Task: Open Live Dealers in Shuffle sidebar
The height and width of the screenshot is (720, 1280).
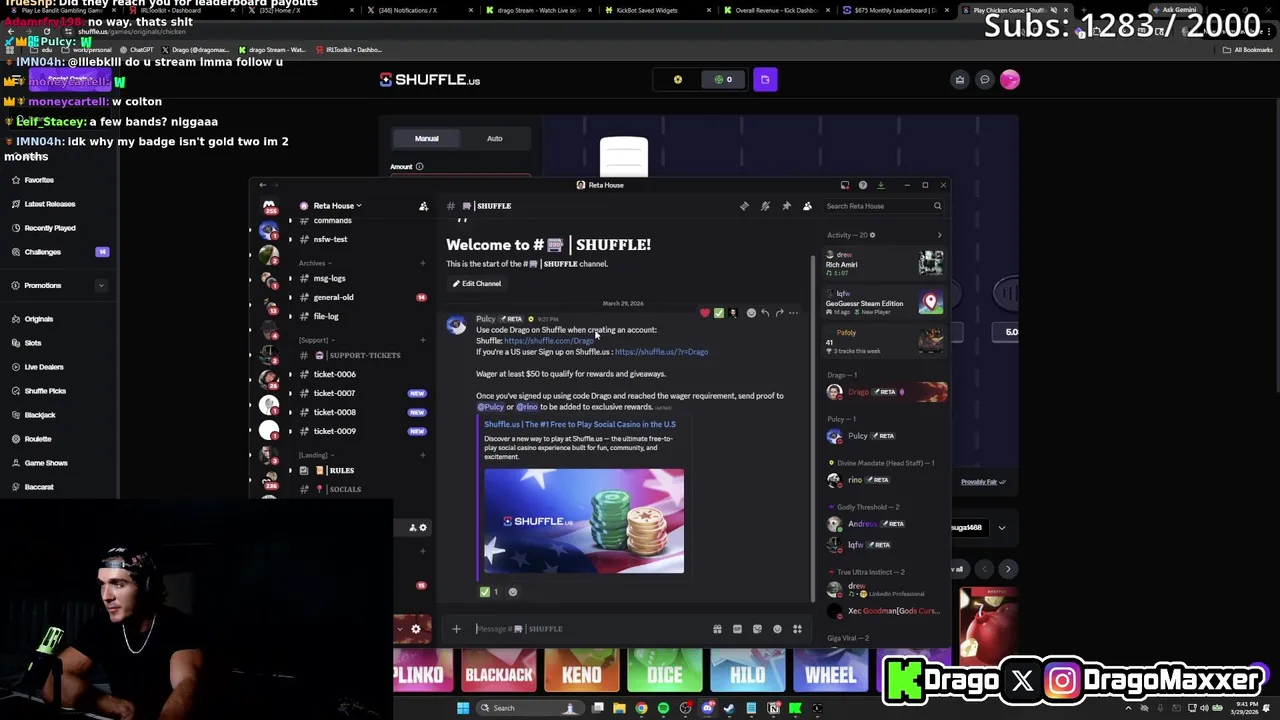Action: tap(43, 367)
